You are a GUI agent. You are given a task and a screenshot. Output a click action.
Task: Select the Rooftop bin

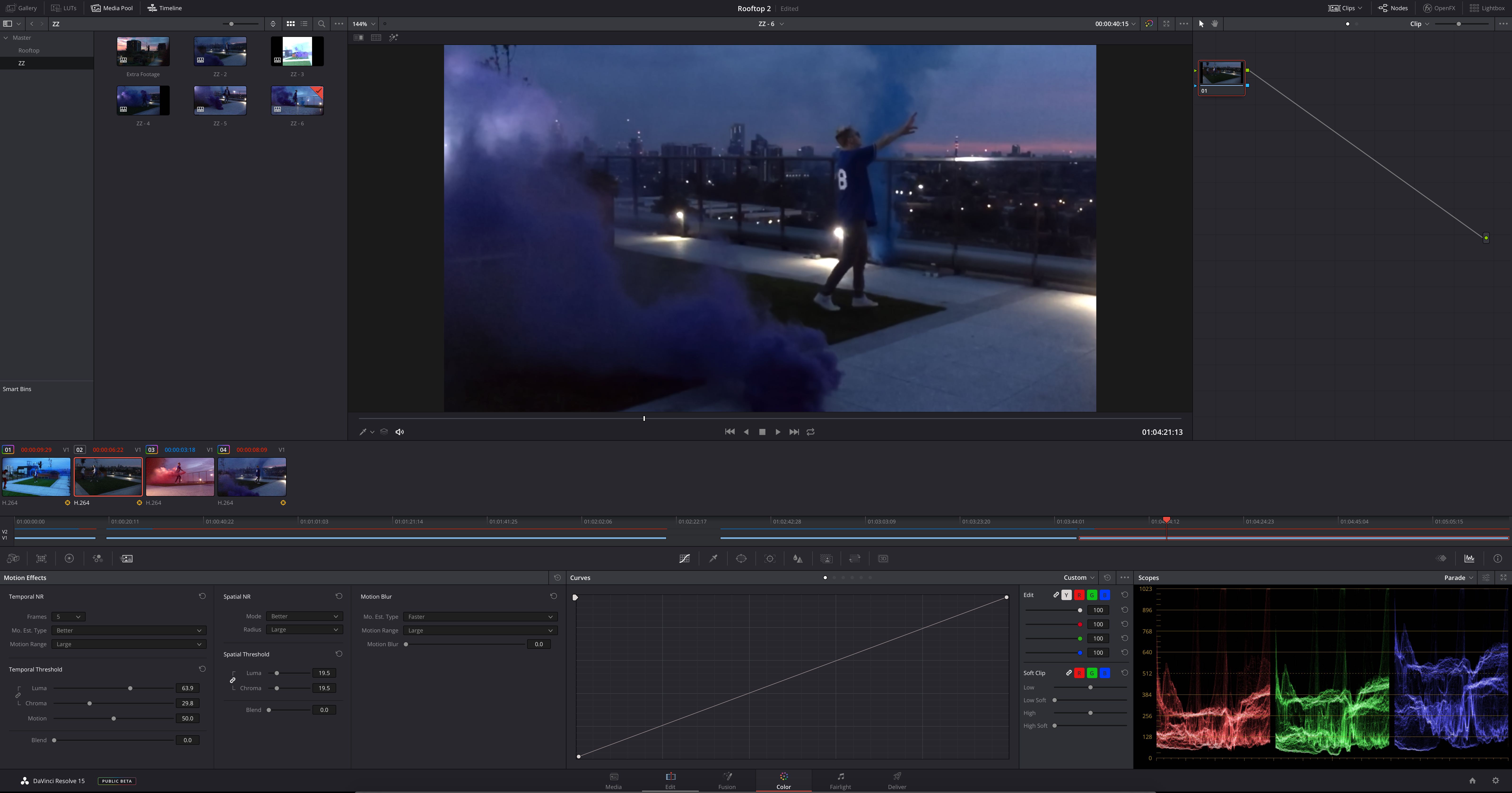(x=29, y=51)
